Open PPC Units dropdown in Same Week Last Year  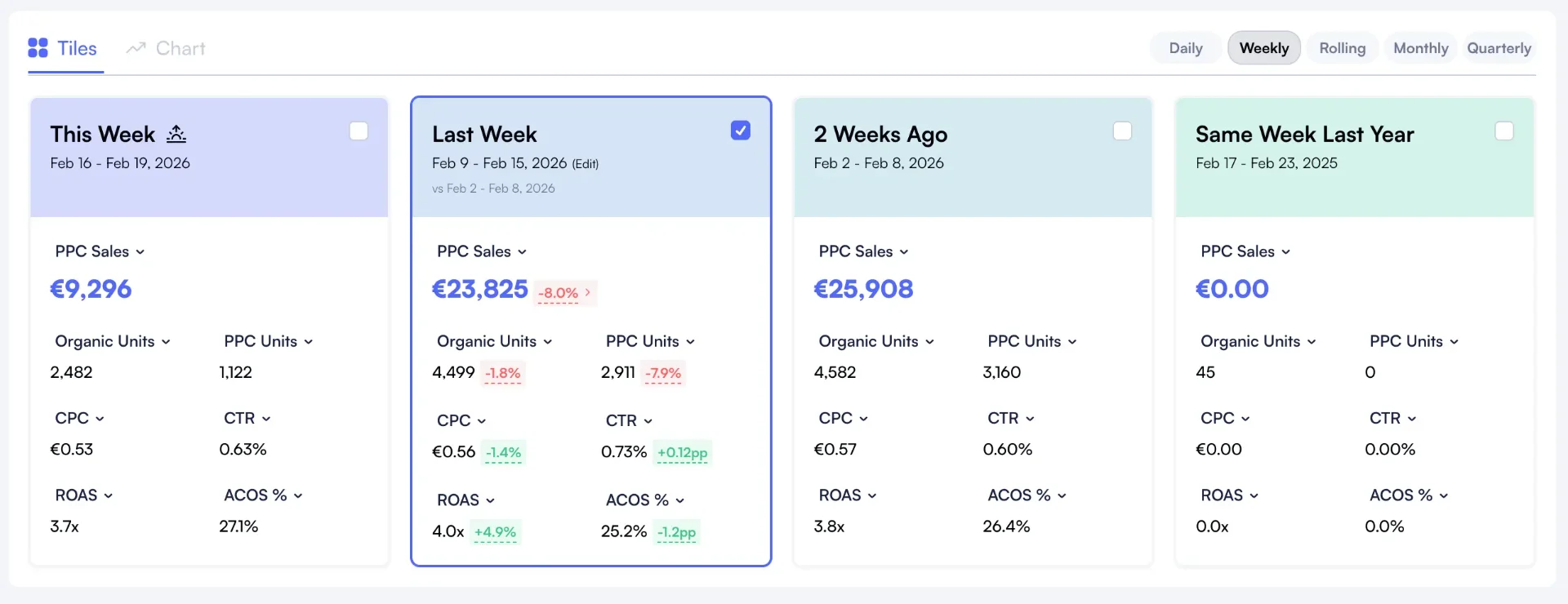click(1414, 341)
